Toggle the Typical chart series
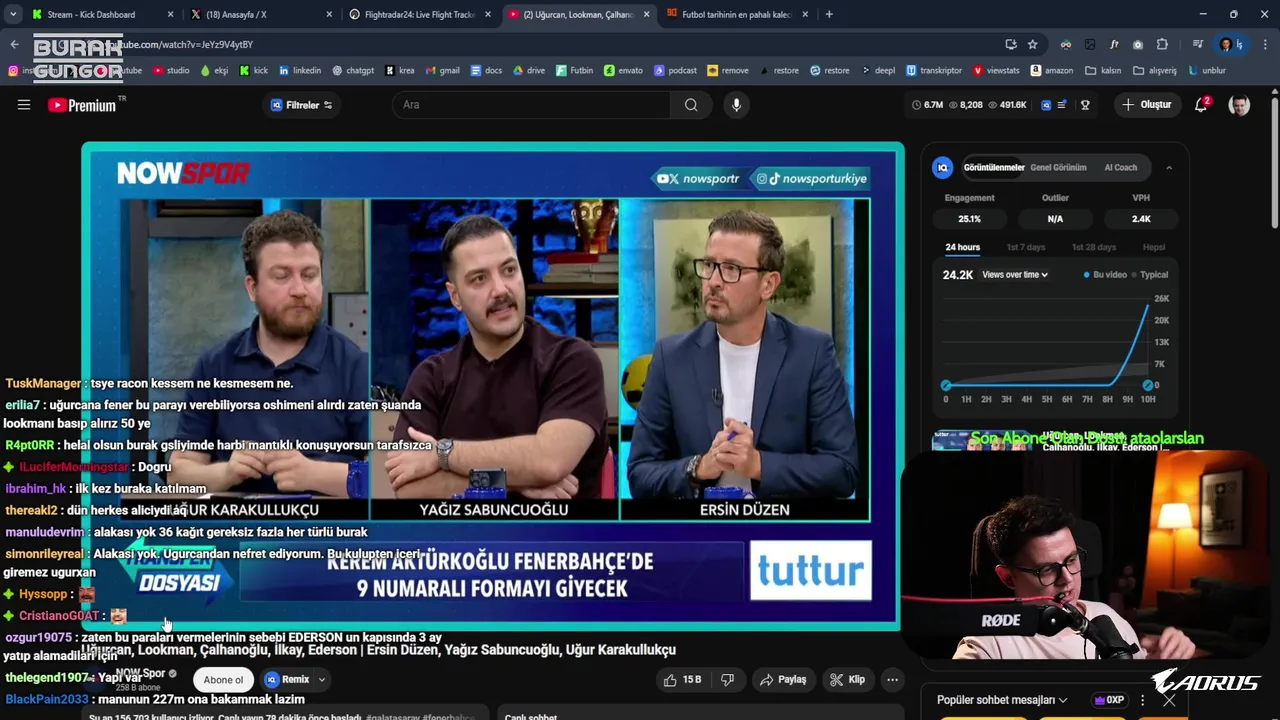The width and height of the screenshot is (1280, 720). (x=1150, y=275)
